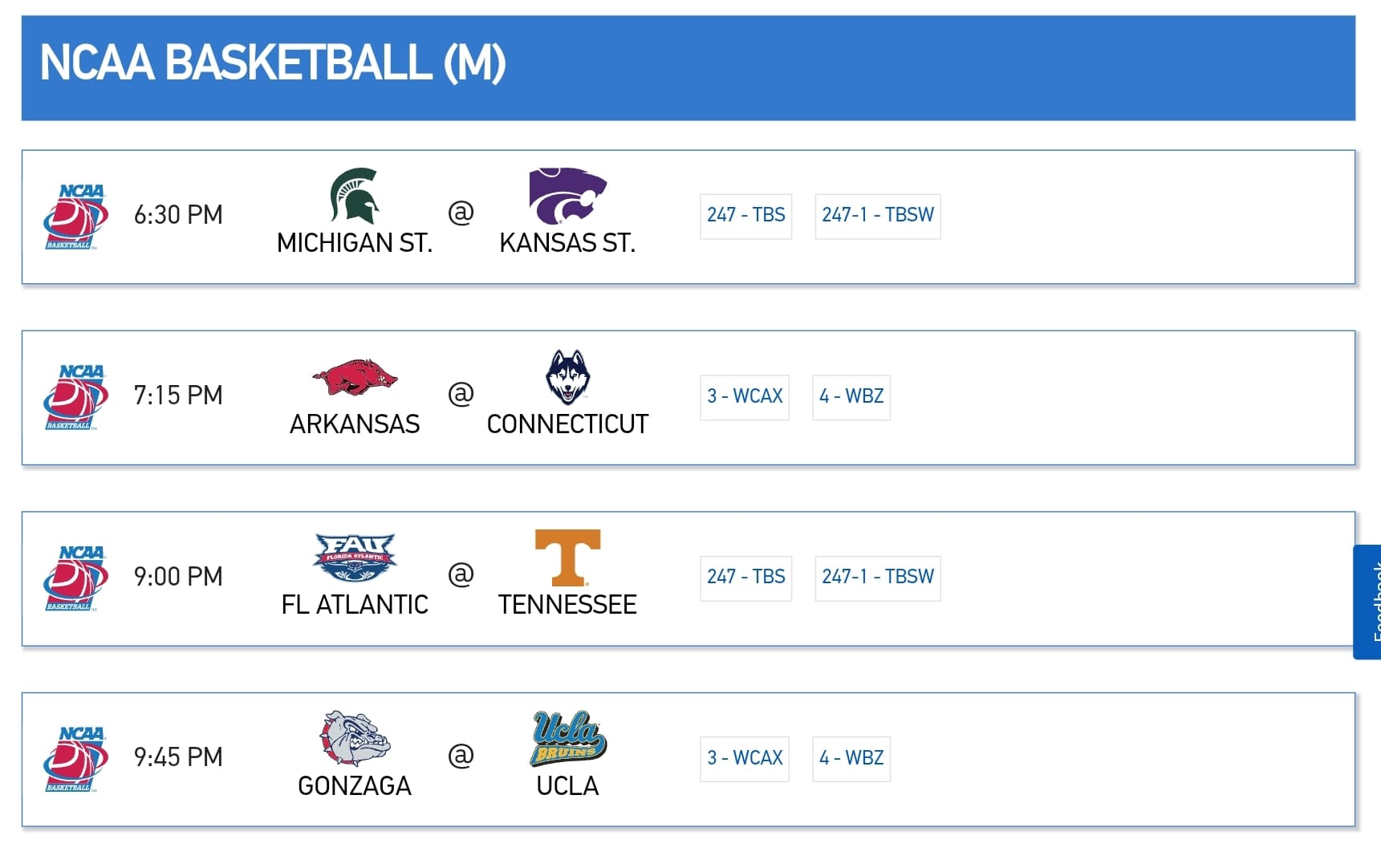Select 4 - WBZ for Arkansas game
The height and width of the screenshot is (868, 1381).
pyautogui.click(x=851, y=397)
